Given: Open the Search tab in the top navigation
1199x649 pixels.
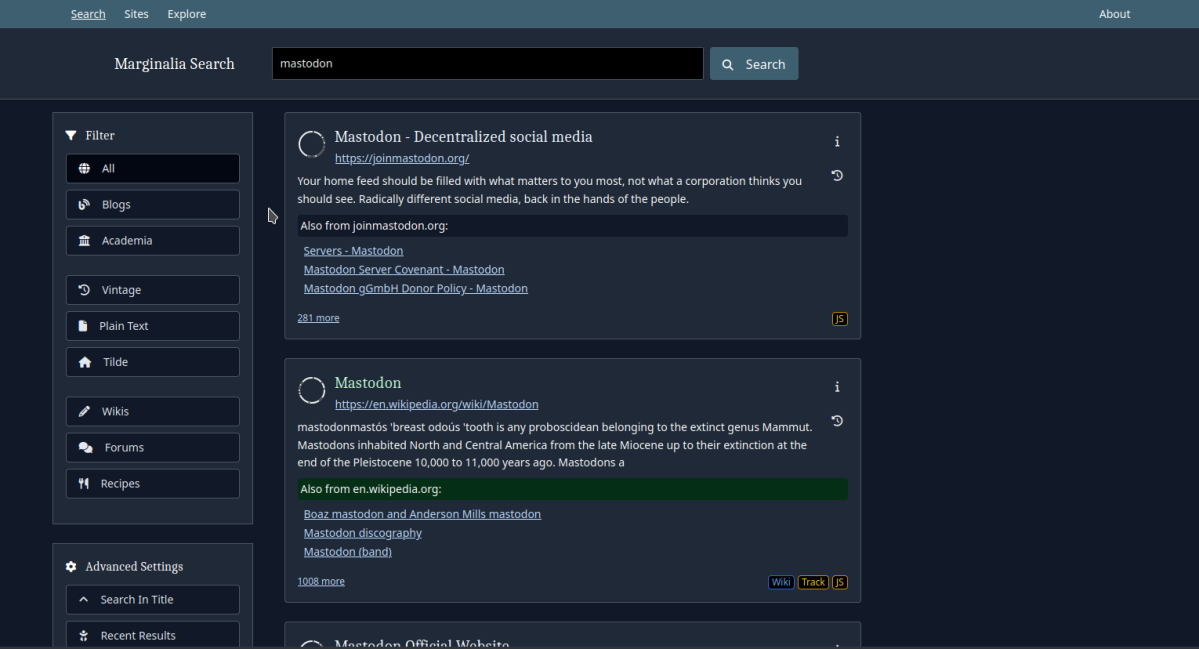Looking at the screenshot, I should point(88,14).
